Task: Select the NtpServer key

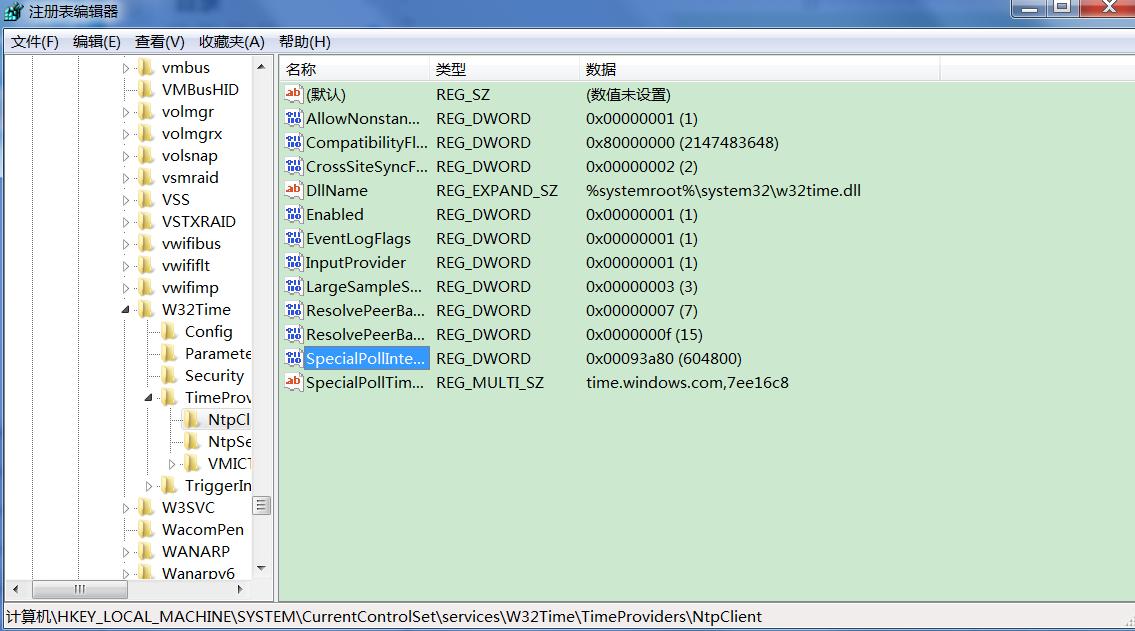Action: [224, 441]
